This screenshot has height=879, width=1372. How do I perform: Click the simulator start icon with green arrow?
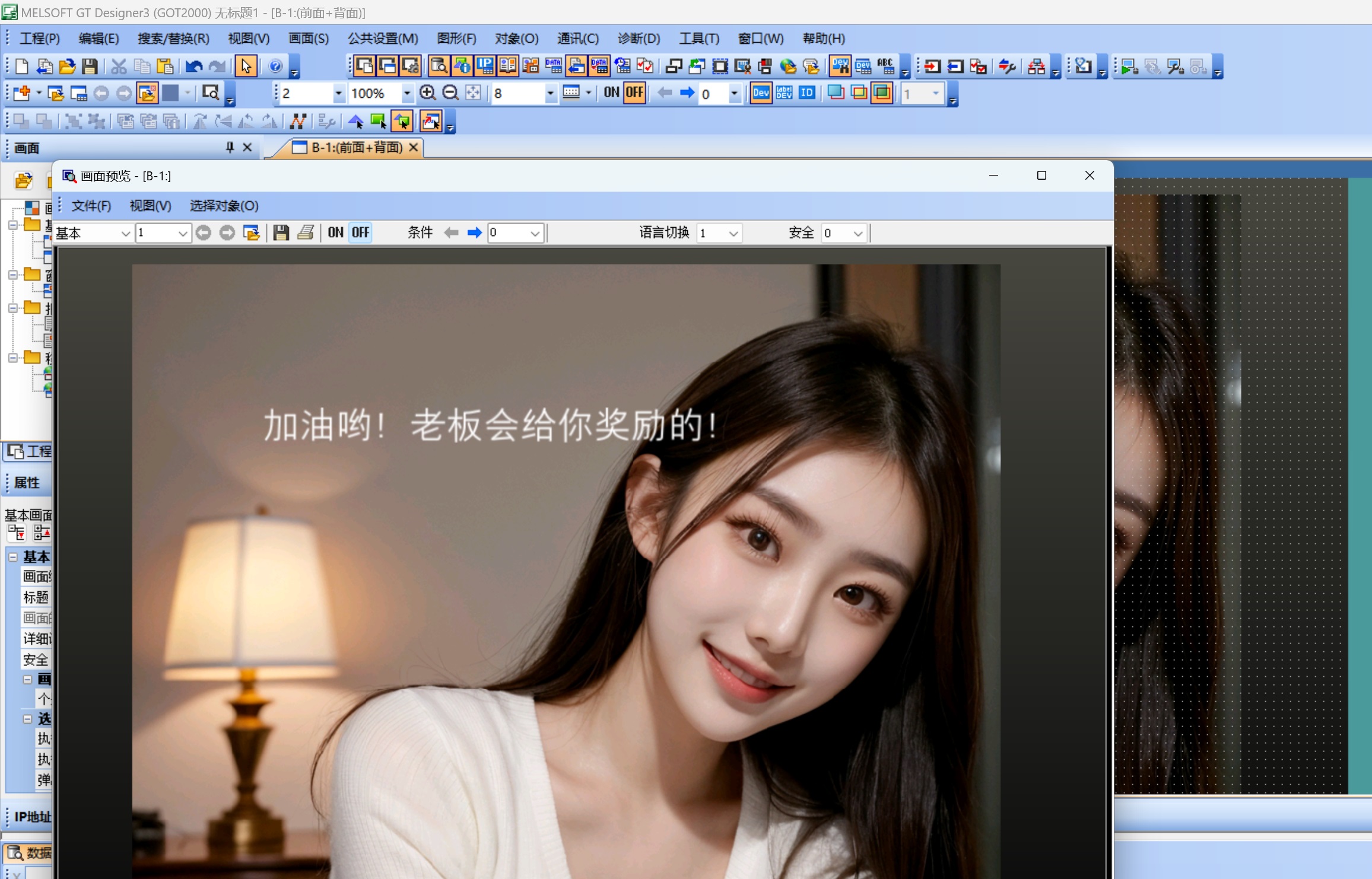click(1129, 66)
